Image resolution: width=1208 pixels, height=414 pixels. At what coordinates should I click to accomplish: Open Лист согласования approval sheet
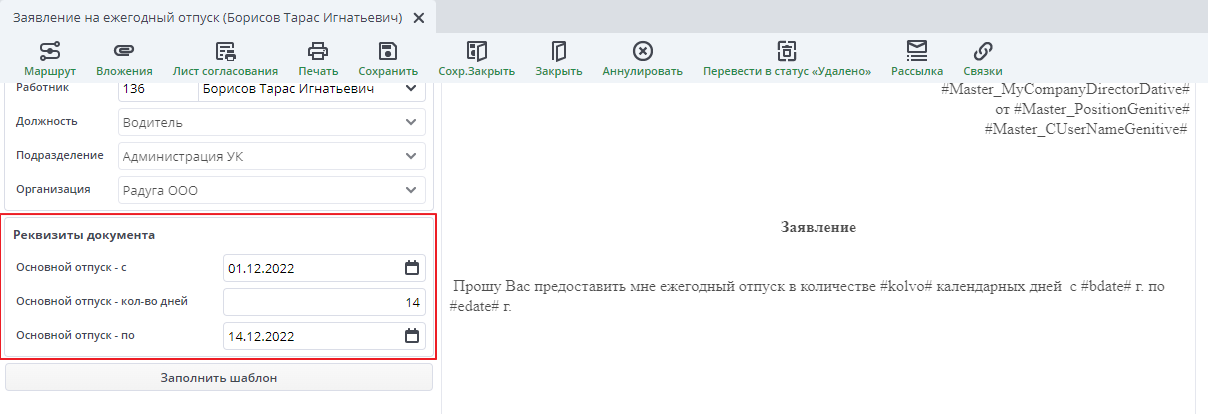pos(225,50)
